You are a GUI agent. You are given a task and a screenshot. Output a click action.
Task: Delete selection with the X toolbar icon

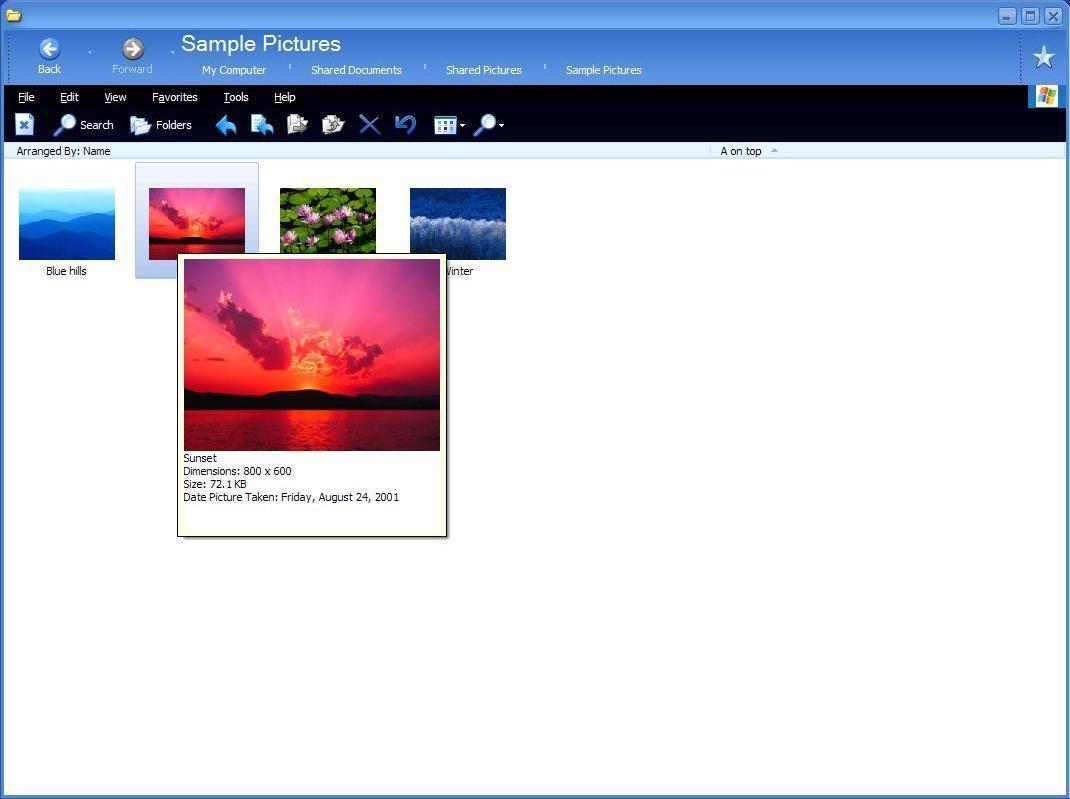pyautogui.click(x=369, y=125)
